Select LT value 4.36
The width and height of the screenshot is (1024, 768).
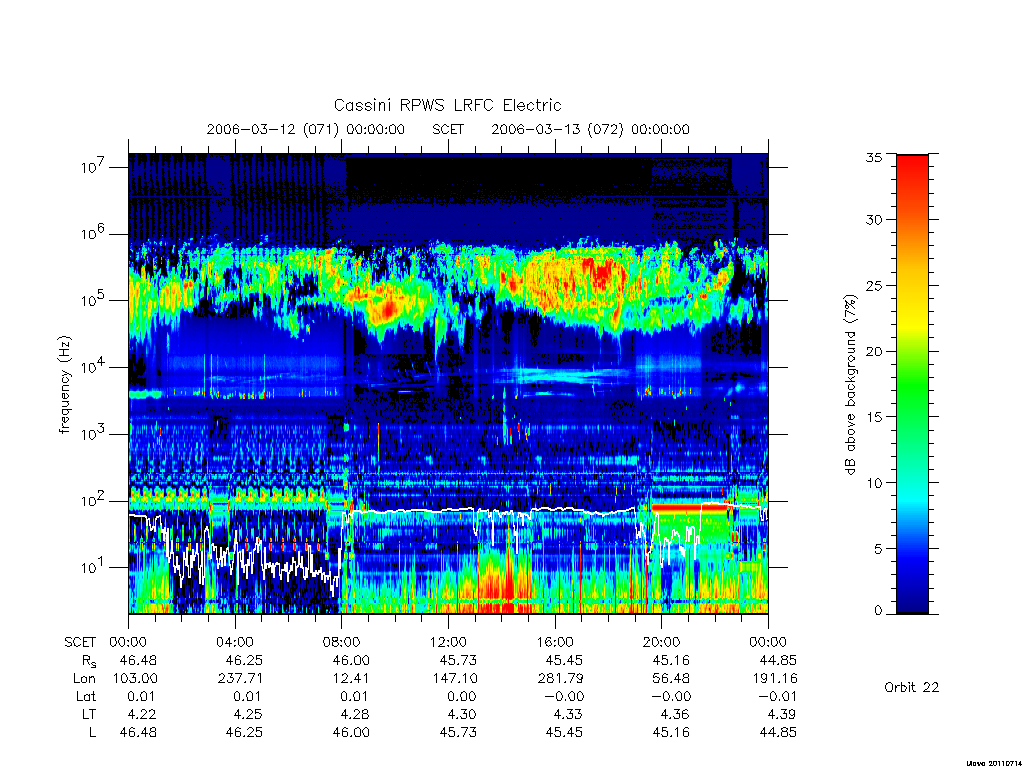675,714
